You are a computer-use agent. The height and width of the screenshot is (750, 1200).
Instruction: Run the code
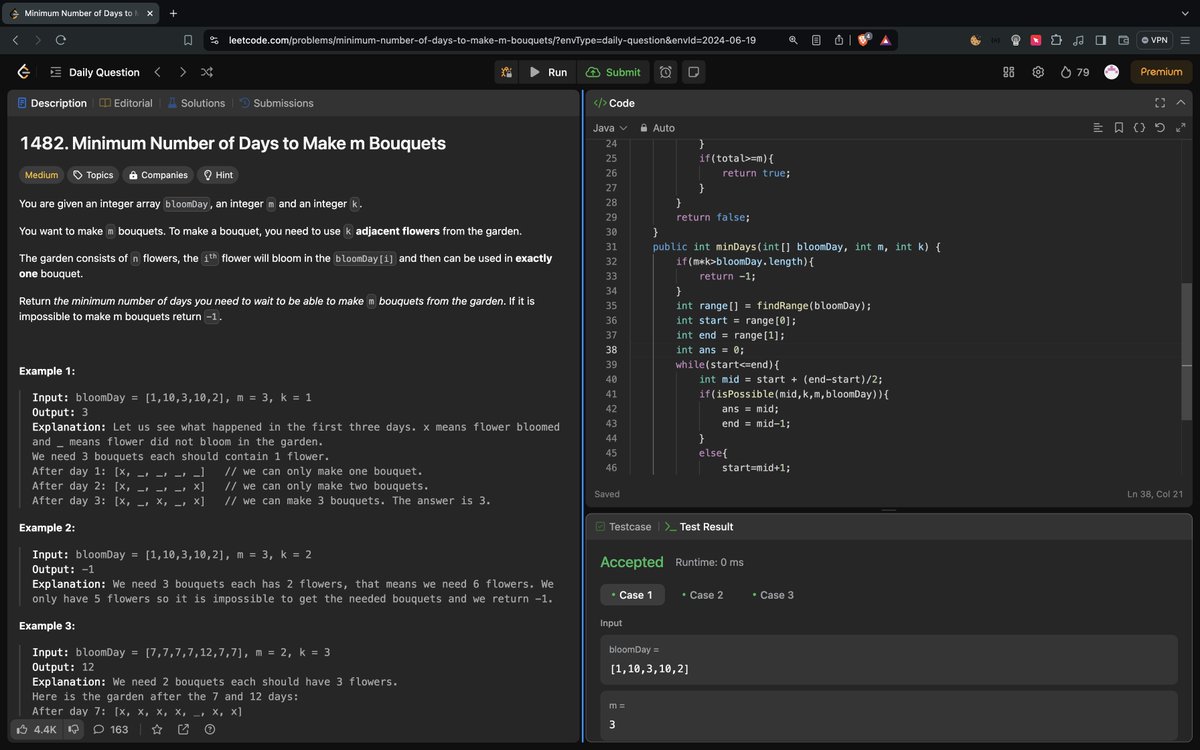pos(548,72)
